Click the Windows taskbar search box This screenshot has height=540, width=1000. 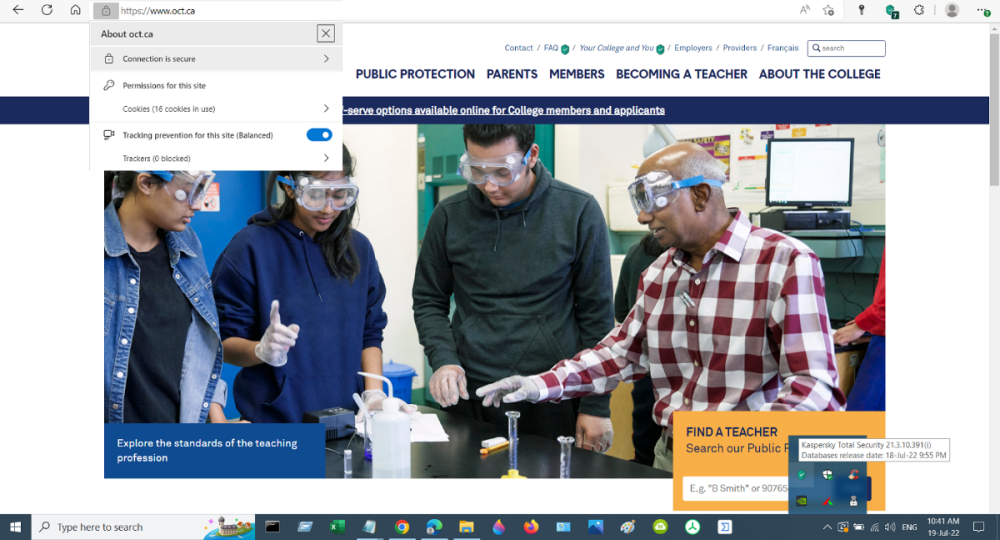click(143, 527)
